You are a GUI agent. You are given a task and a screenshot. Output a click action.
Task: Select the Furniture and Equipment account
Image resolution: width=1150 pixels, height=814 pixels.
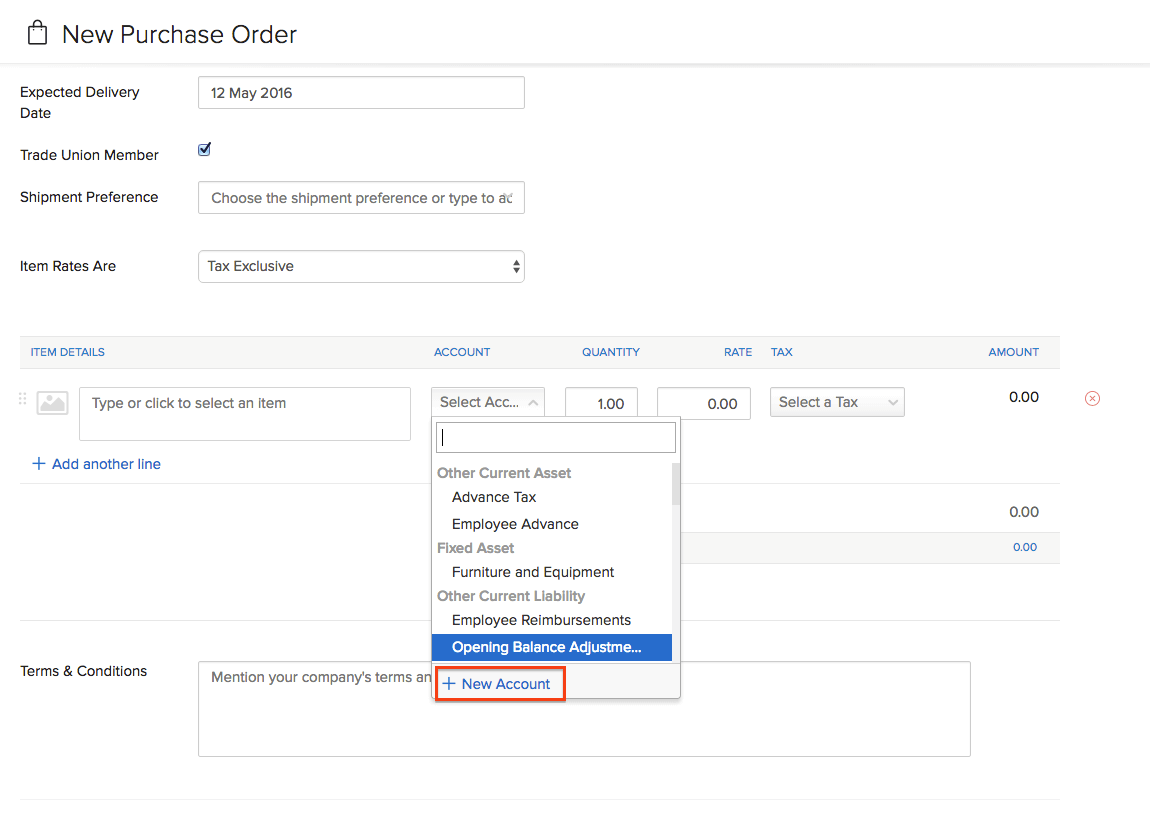pos(531,572)
